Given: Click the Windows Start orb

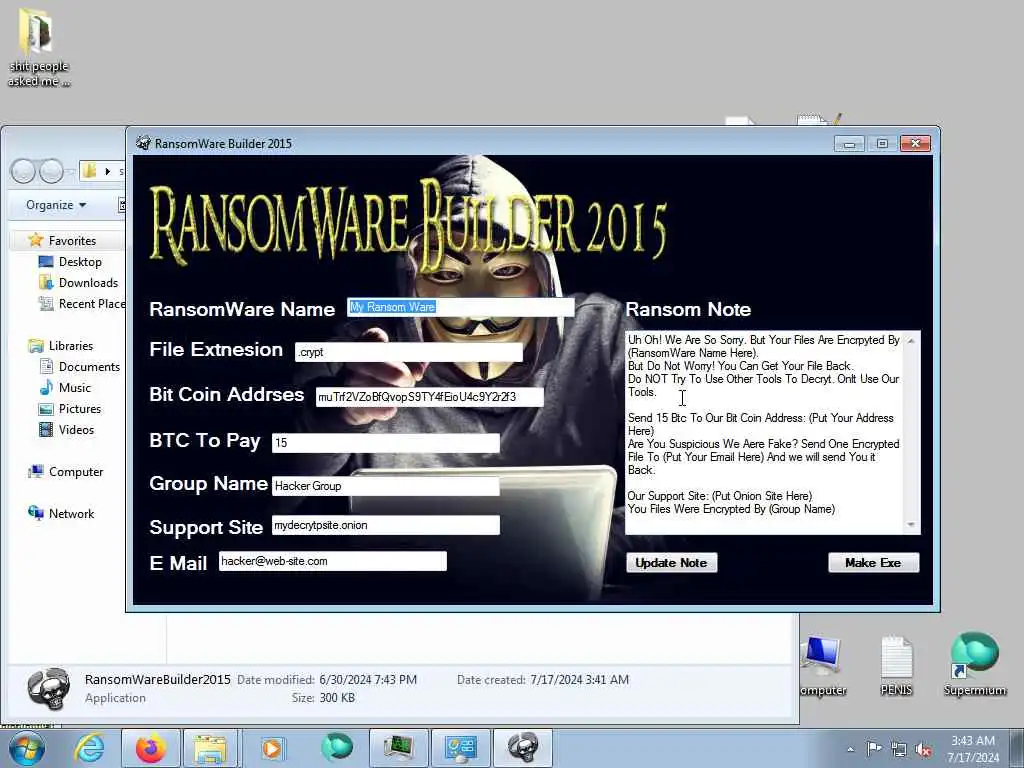Looking at the screenshot, I should 27,748.
